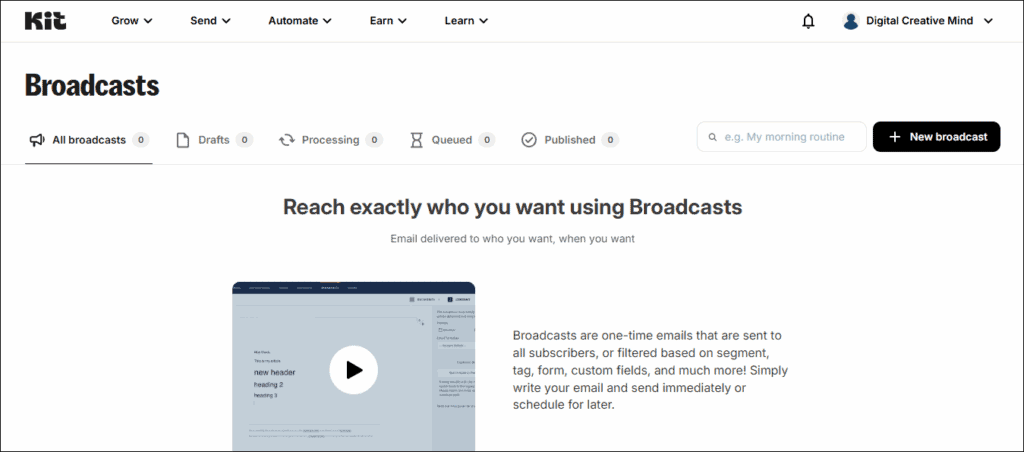Click 'Email delivered to who you want' subtitle
1024x452 pixels.
click(513, 238)
